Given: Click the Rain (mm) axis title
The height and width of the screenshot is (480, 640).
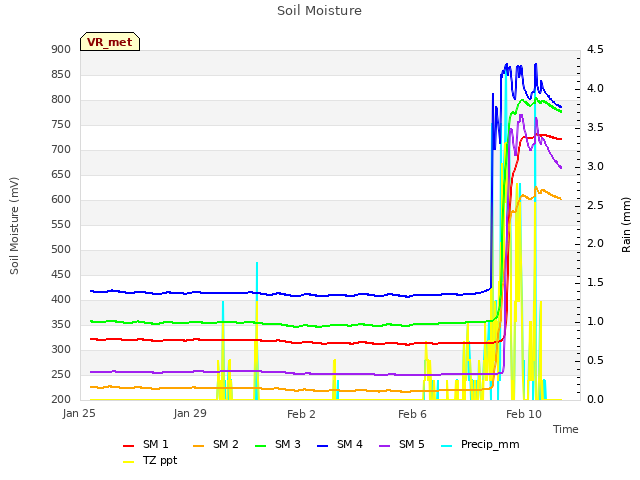Looking at the screenshot, I should click(x=626, y=225).
